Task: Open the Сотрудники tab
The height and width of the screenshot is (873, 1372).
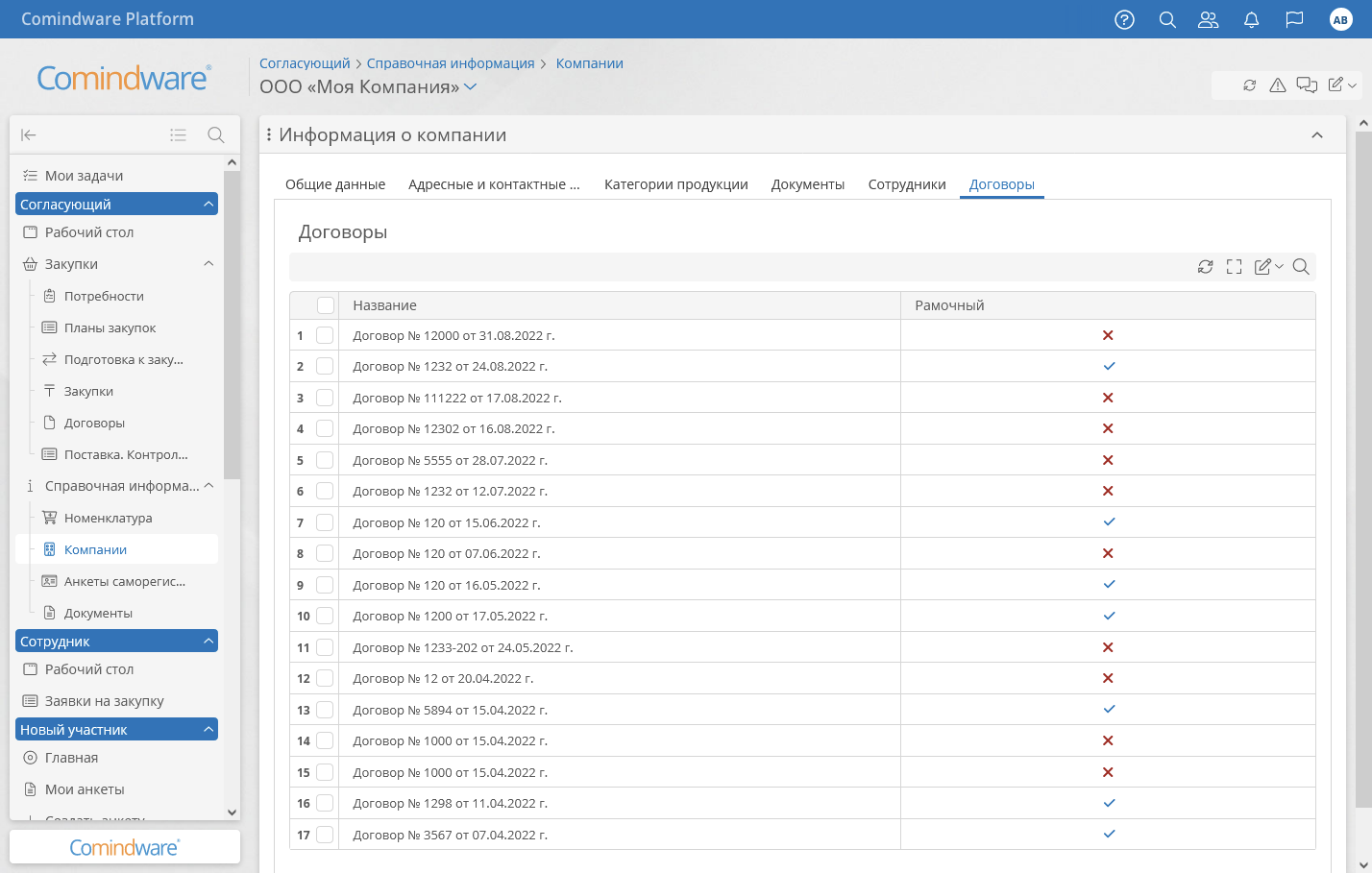Action: click(907, 184)
